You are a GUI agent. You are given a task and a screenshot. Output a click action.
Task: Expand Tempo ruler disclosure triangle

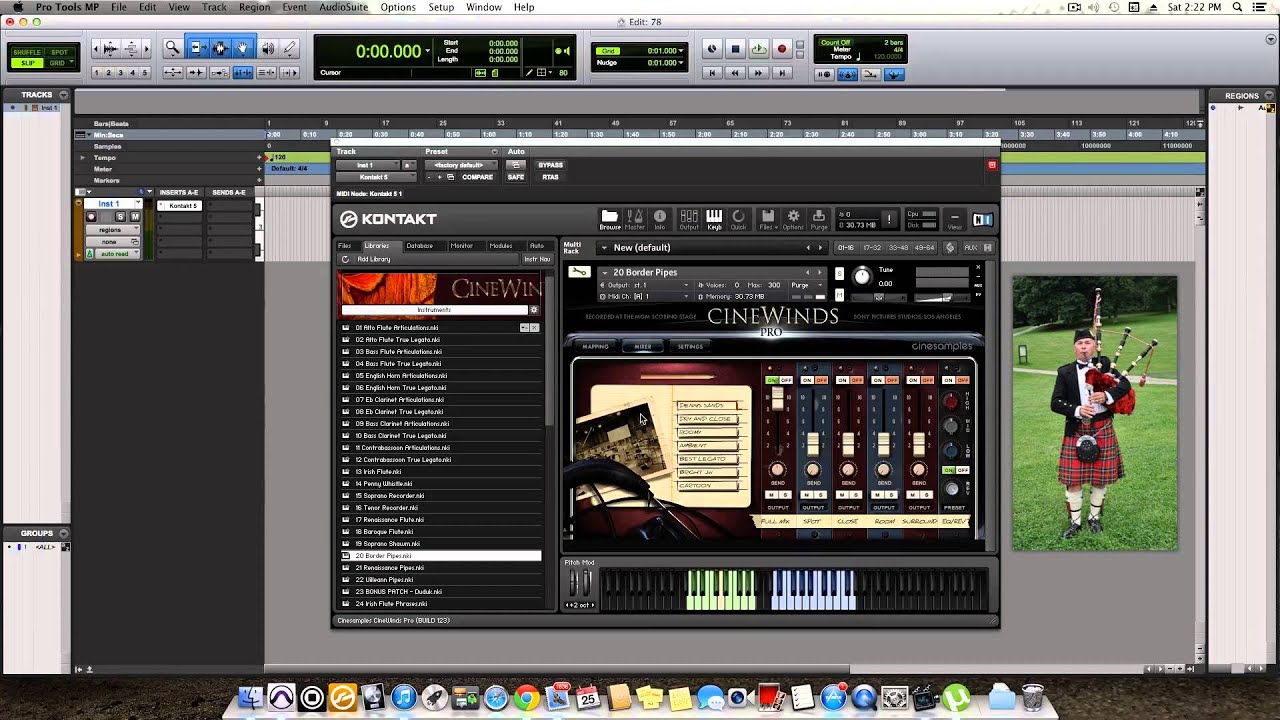click(83, 158)
